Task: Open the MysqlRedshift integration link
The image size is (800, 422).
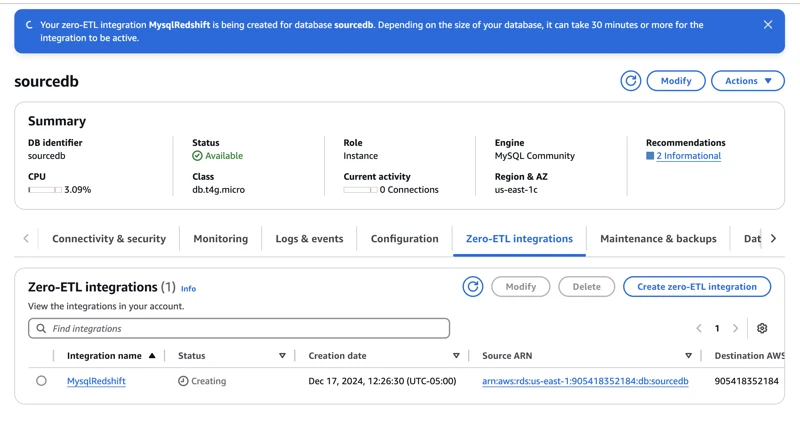Action: pyautogui.click(x=96, y=381)
